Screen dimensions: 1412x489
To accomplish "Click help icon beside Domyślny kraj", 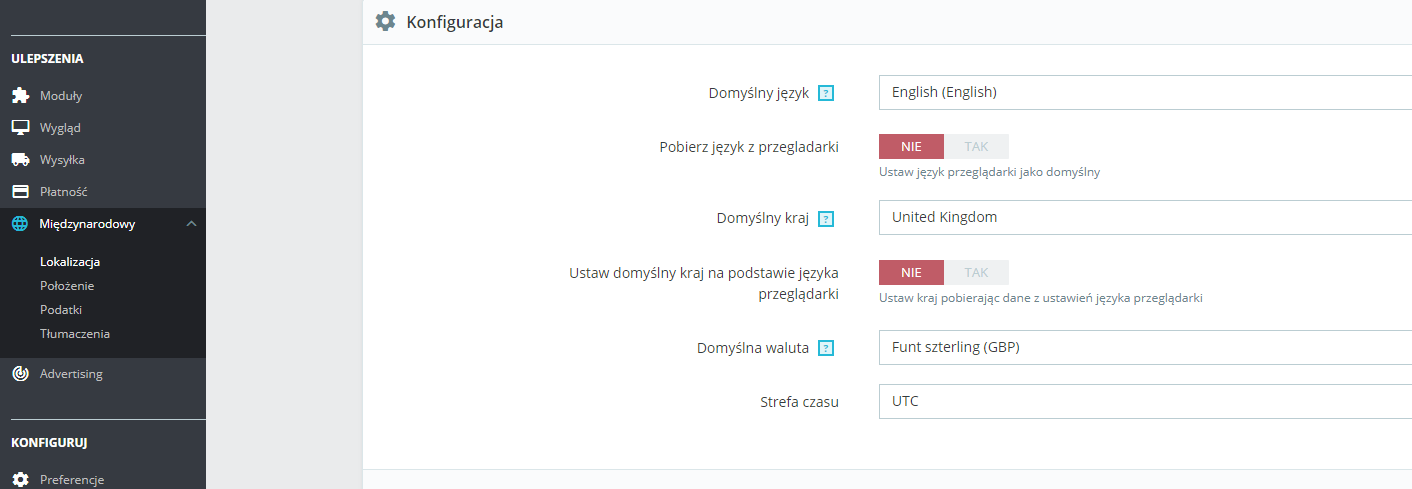I will pos(826,218).
